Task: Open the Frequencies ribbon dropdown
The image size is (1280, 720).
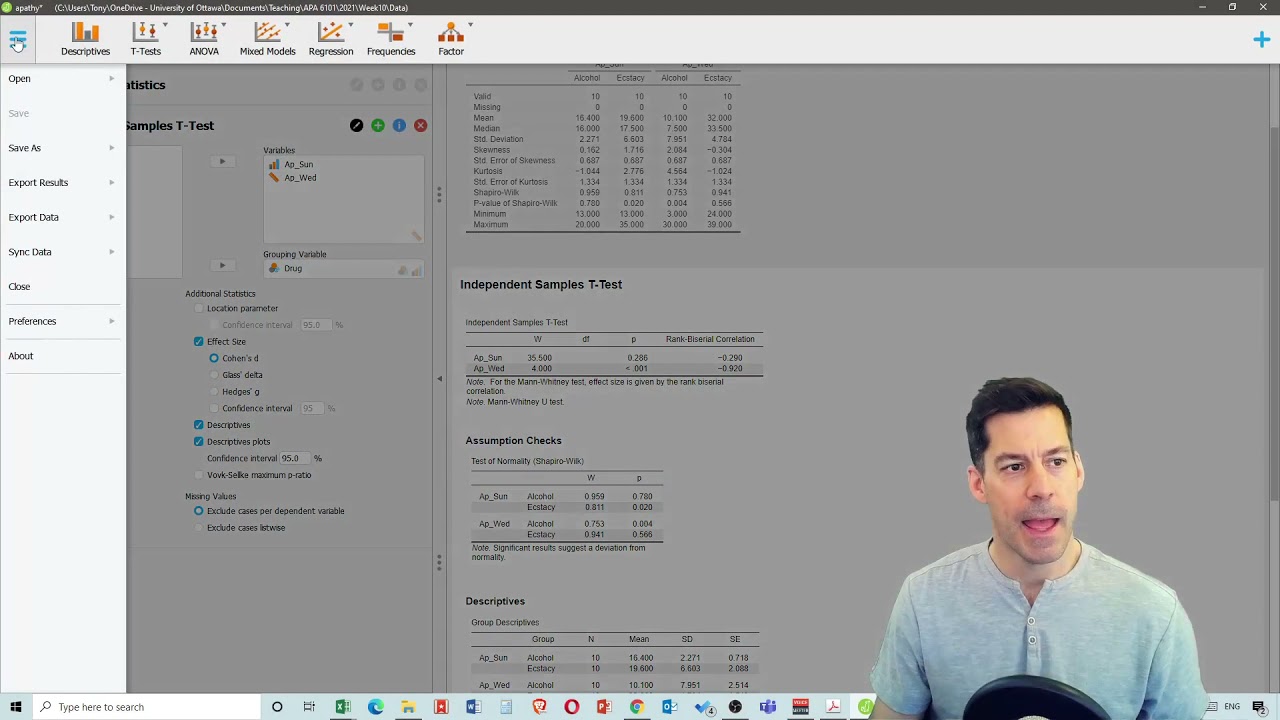Action: tap(391, 40)
